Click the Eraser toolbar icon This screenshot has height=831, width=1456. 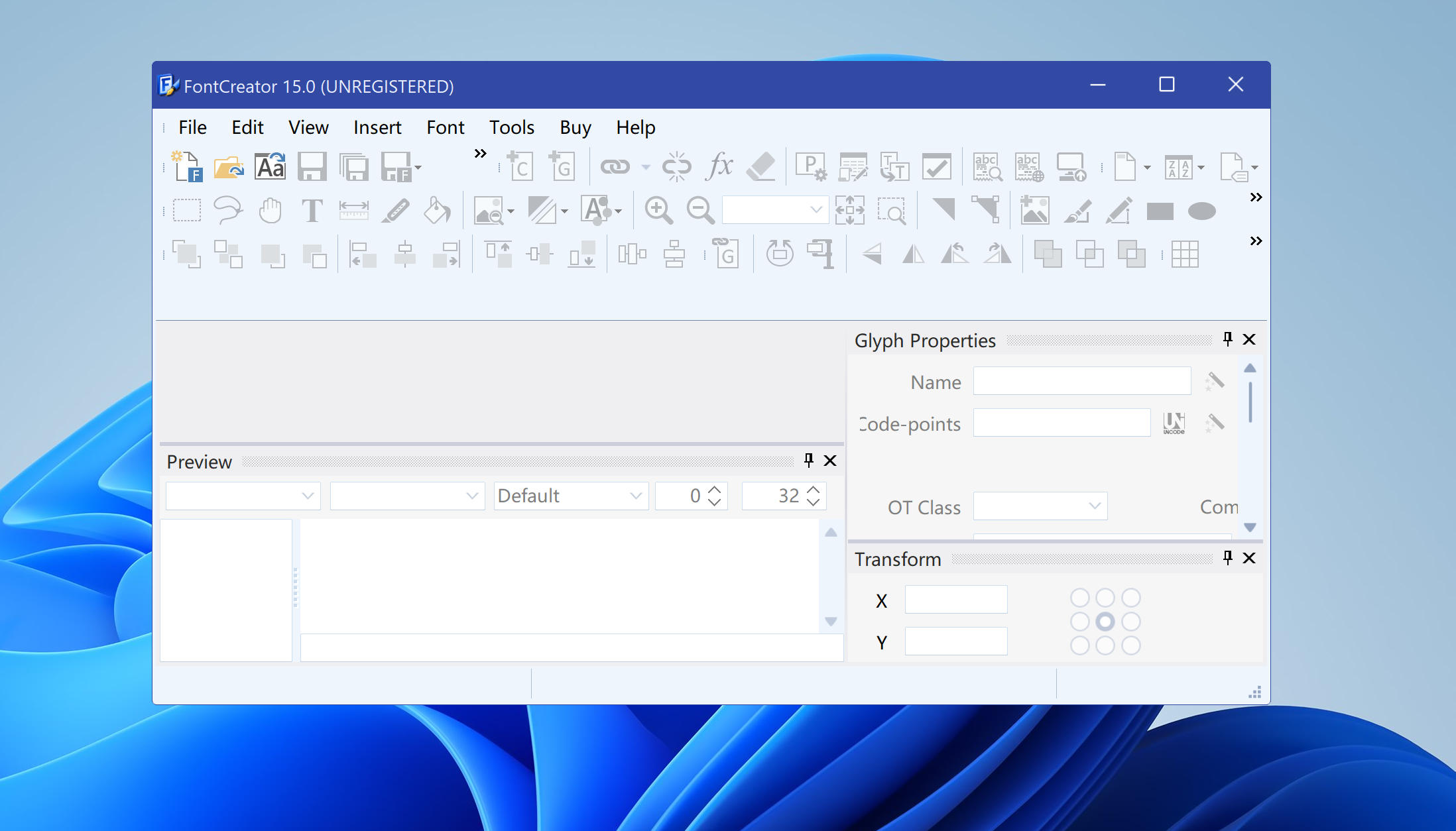pos(761,167)
